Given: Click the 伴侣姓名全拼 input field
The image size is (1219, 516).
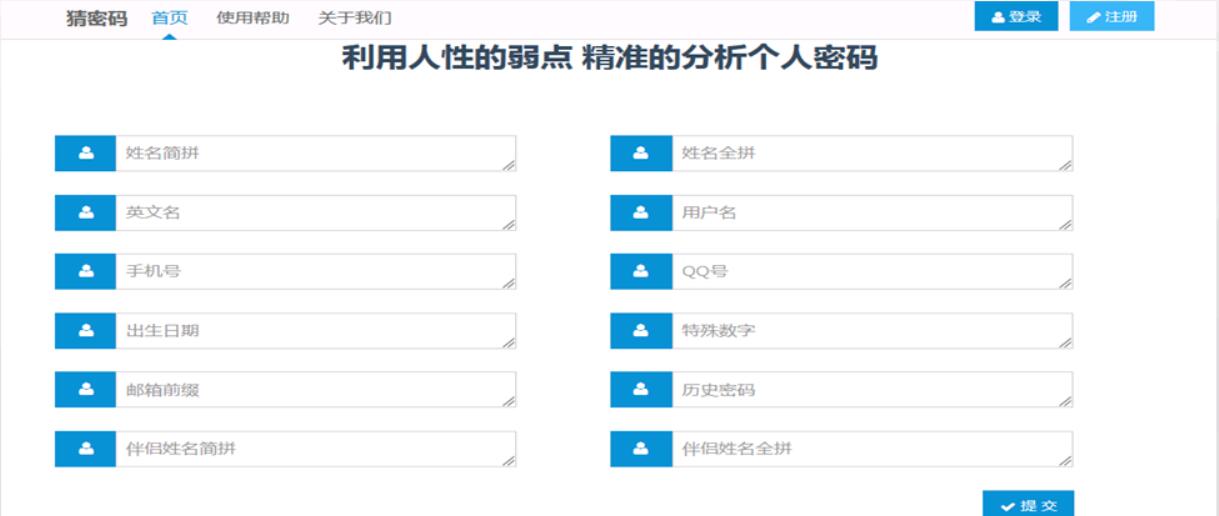Looking at the screenshot, I should point(872,449).
